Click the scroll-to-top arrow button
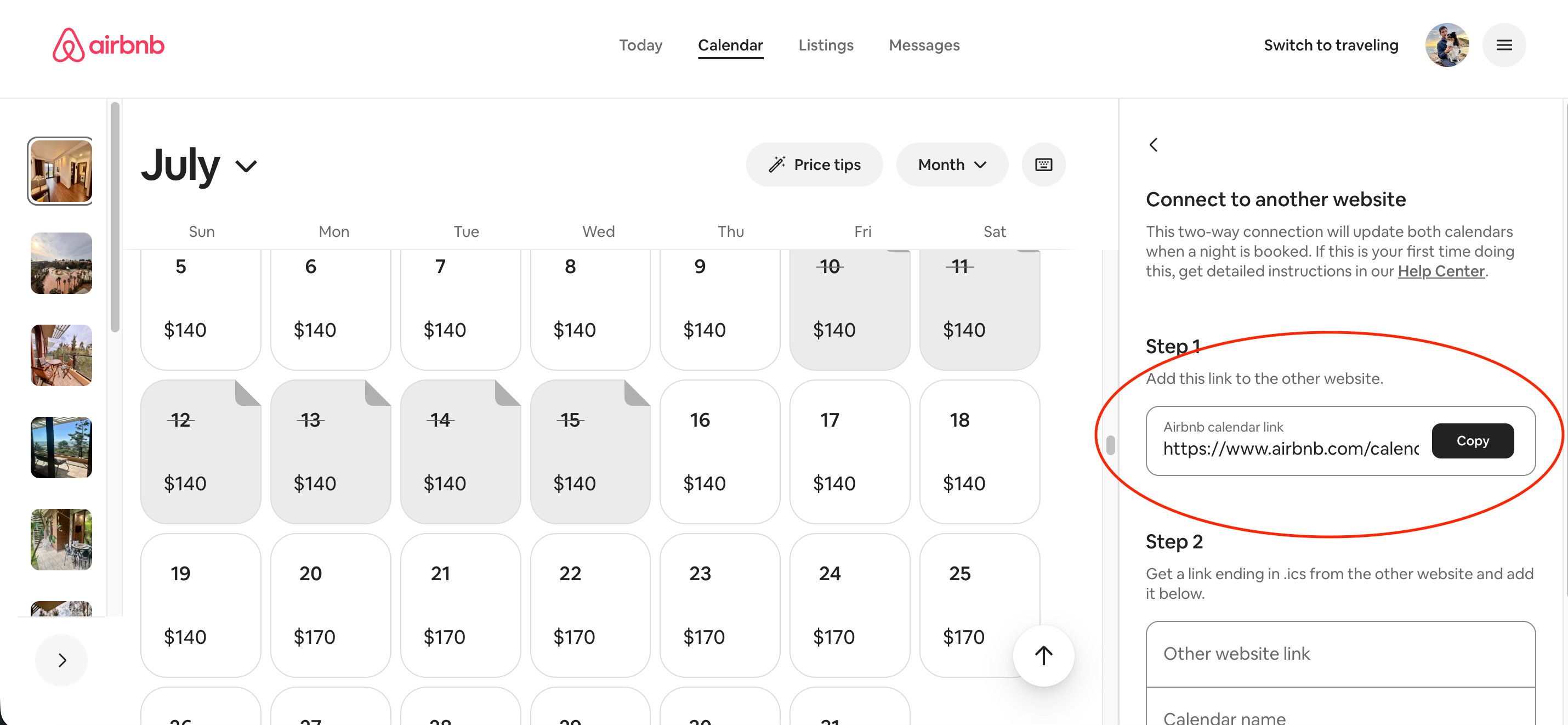This screenshot has height=725, width=1568. (1043, 655)
